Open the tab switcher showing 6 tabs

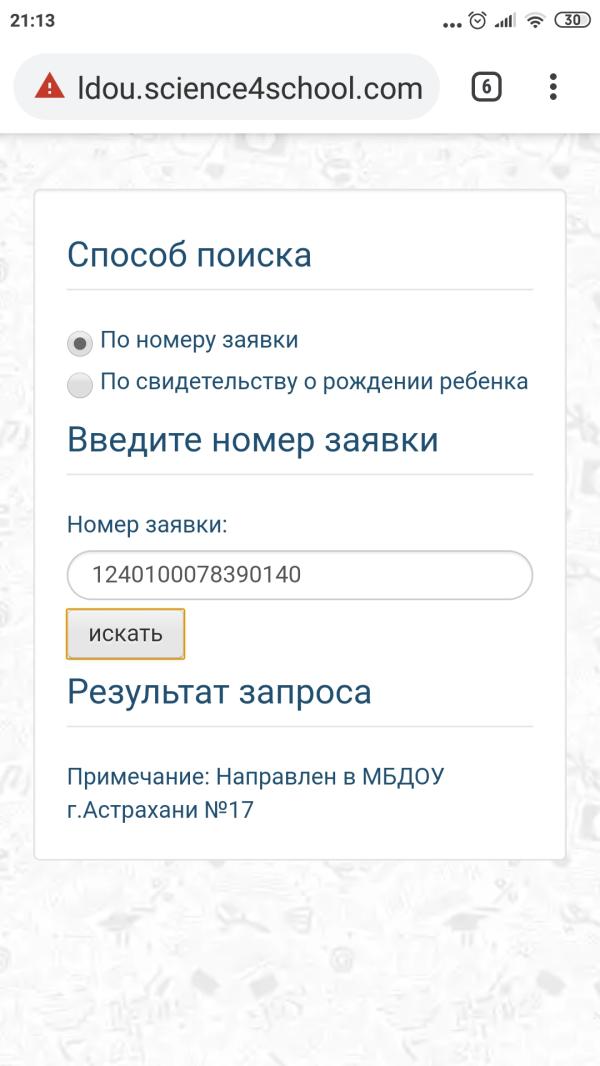coord(486,88)
